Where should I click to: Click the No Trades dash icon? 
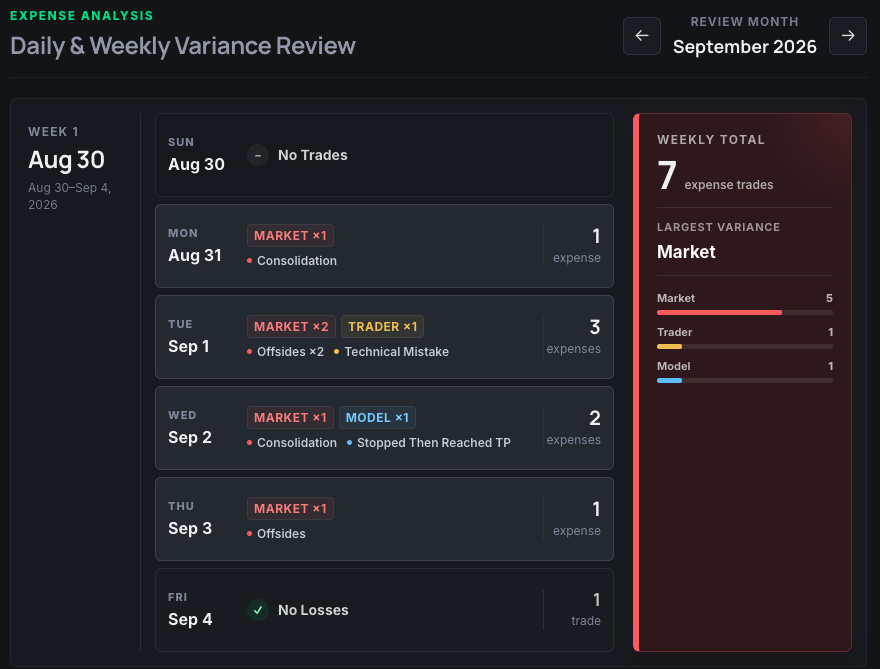[258, 155]
